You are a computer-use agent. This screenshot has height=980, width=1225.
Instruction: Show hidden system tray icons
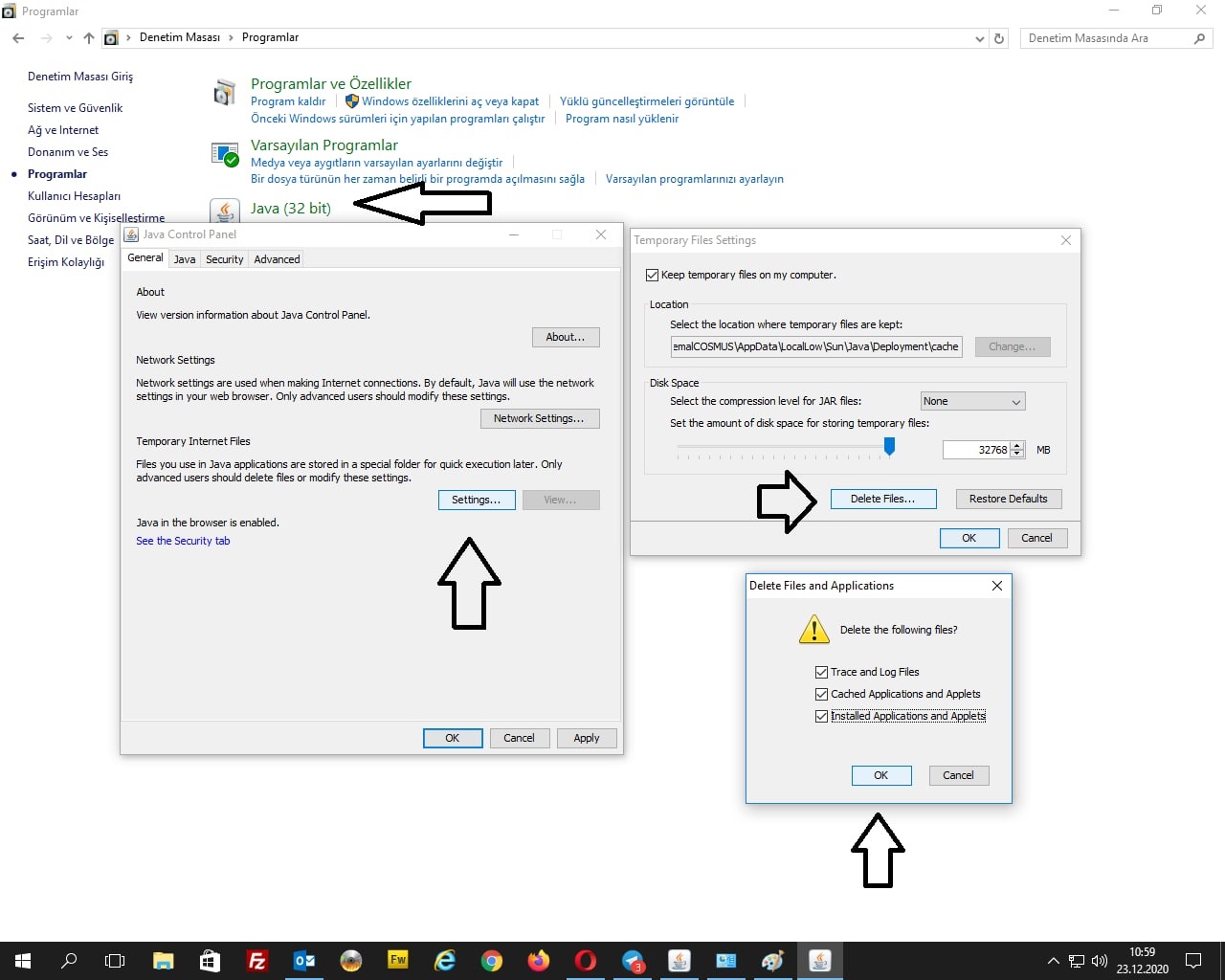tap(1053, 961)
